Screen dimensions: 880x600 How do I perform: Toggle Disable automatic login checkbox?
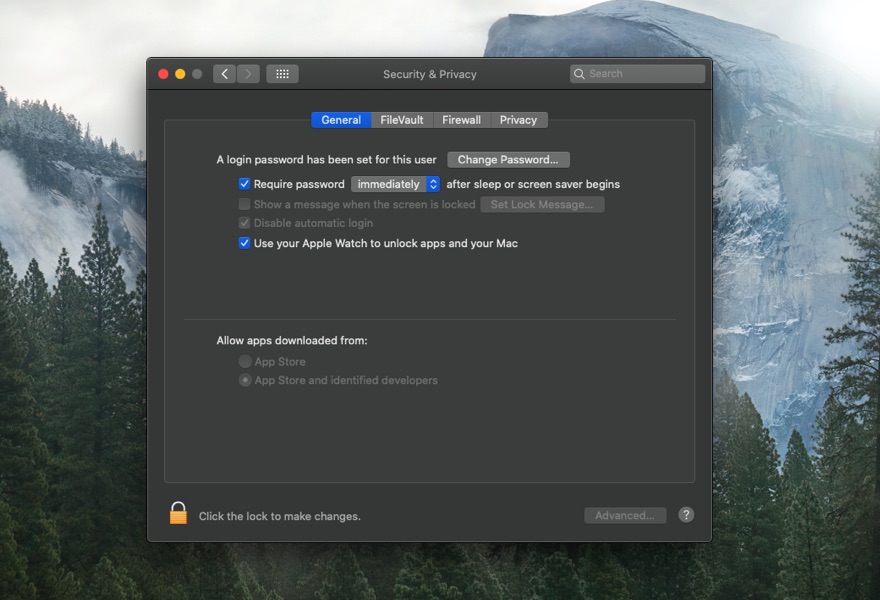pos(244,223)
